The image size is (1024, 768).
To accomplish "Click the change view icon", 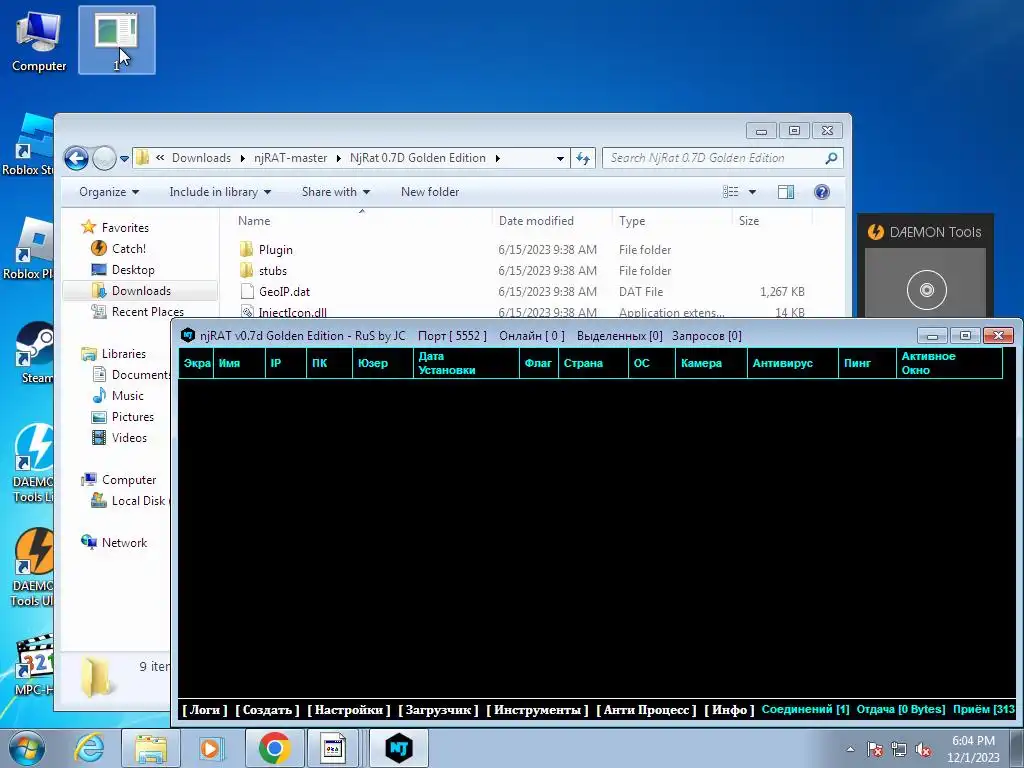I will 730,192.
